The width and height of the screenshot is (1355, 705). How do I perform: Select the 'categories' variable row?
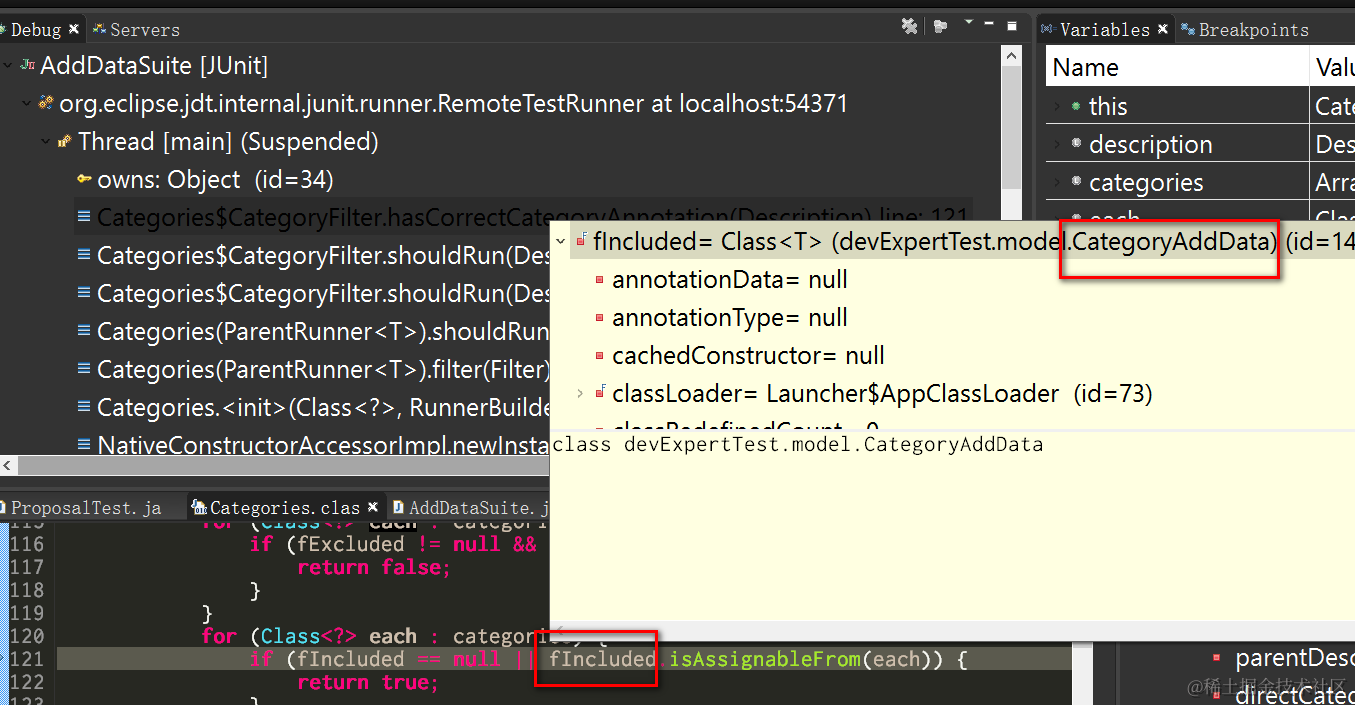pos(1200,182)
